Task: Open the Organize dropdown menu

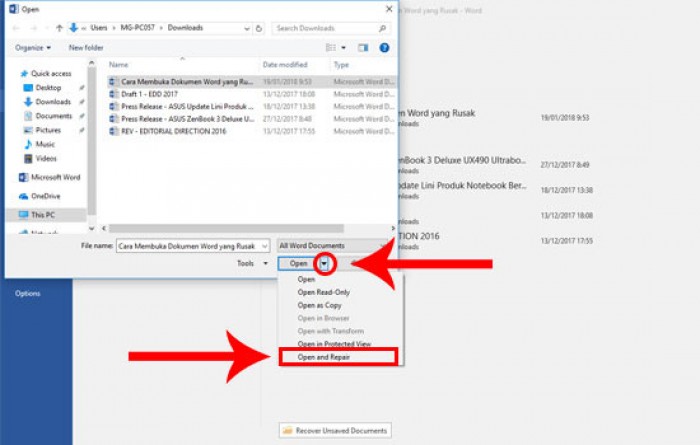Action: point(33,47)
